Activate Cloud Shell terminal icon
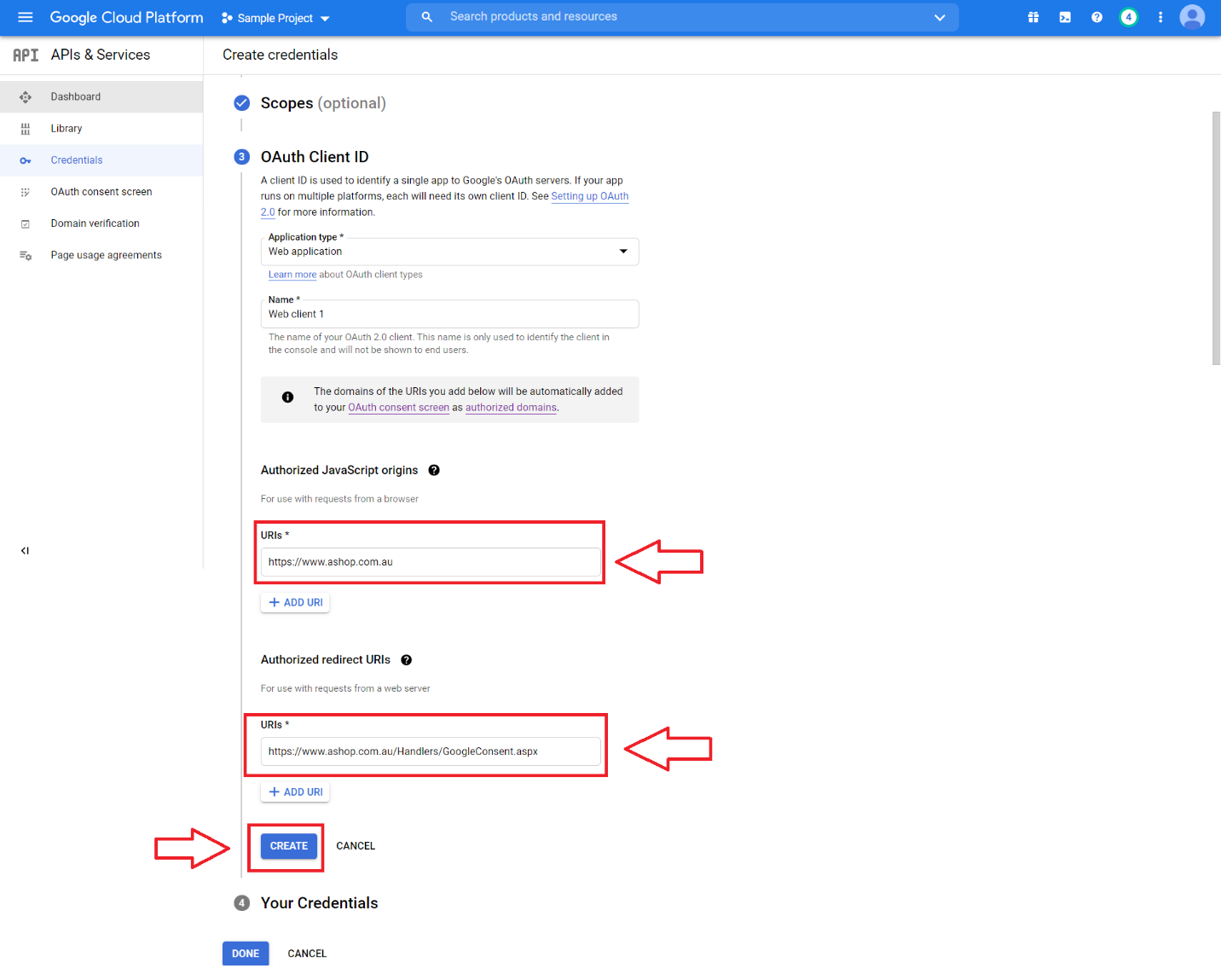Viewport: 1221px width, 980px height. pos(1065,17)
